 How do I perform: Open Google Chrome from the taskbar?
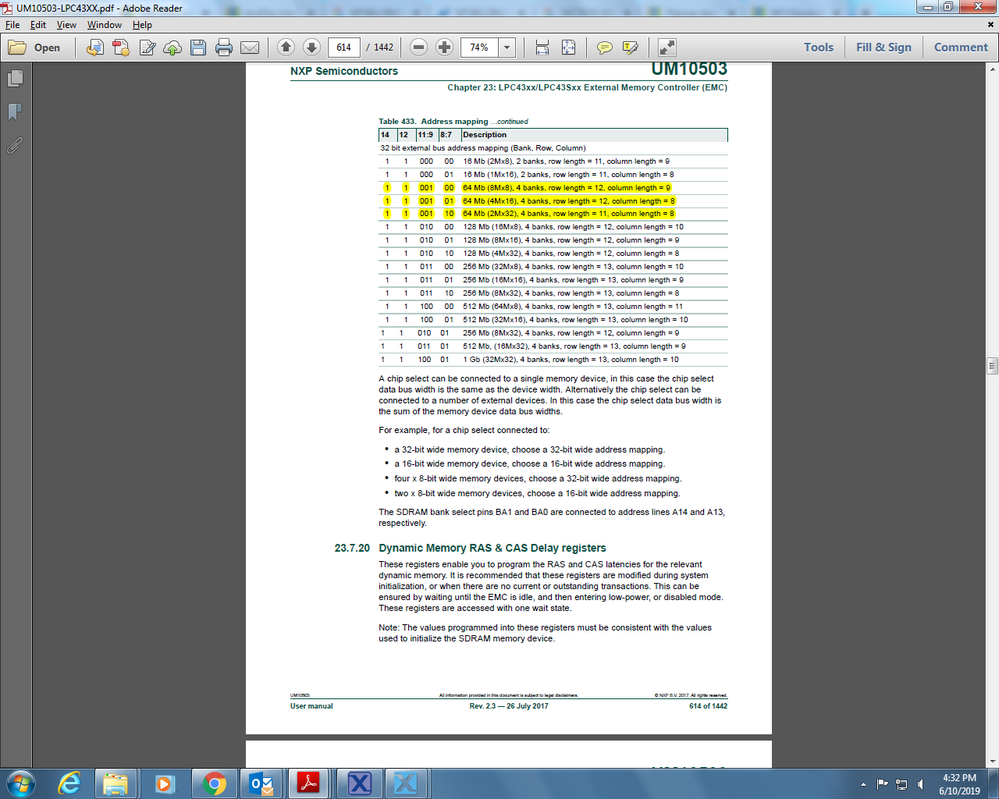pos(214,784)
